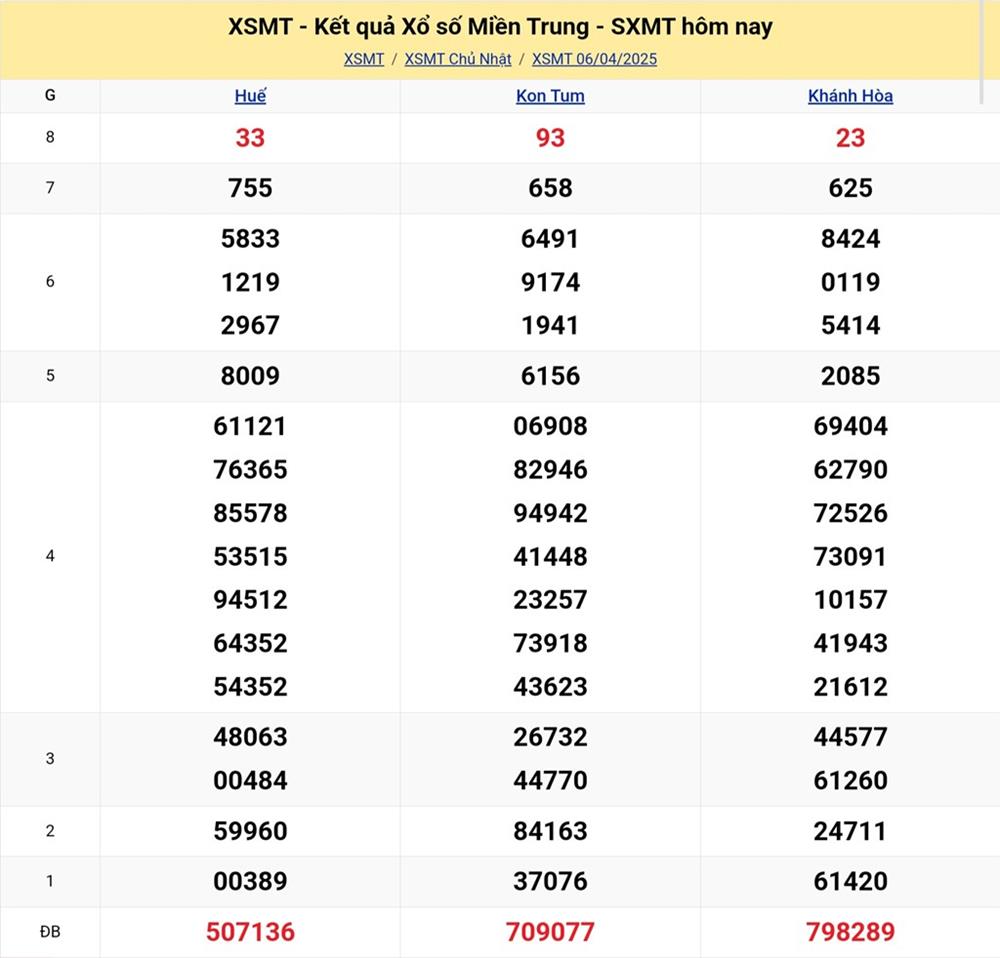Select Huế's fifth prize number 8009
Viewport: 1000px width, 958px height.
[x=250, y=376]
